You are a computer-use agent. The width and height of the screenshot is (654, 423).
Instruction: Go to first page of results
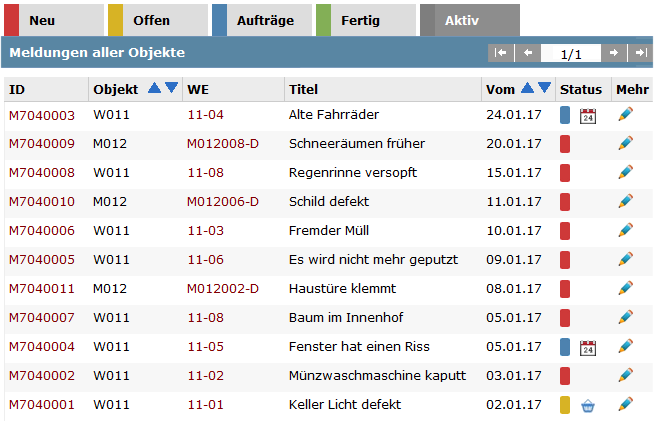click(502, 53)
